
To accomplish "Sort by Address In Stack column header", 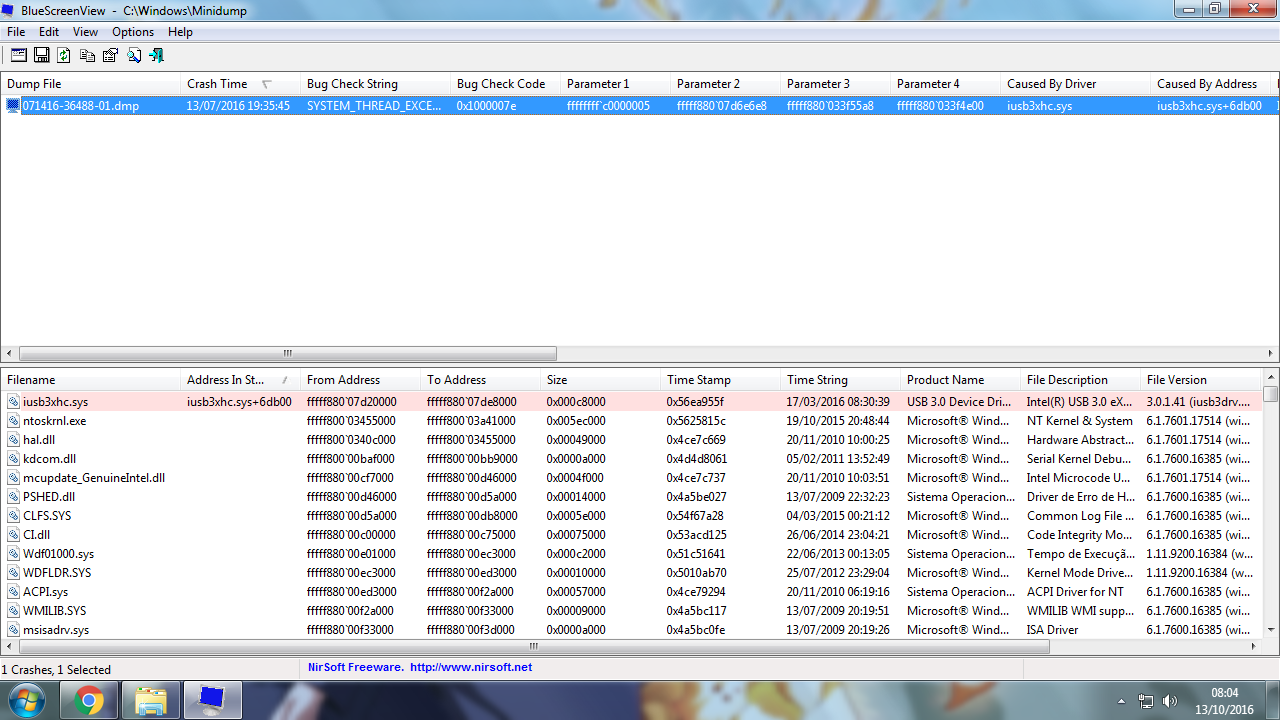I will click(x=241, y=380).
